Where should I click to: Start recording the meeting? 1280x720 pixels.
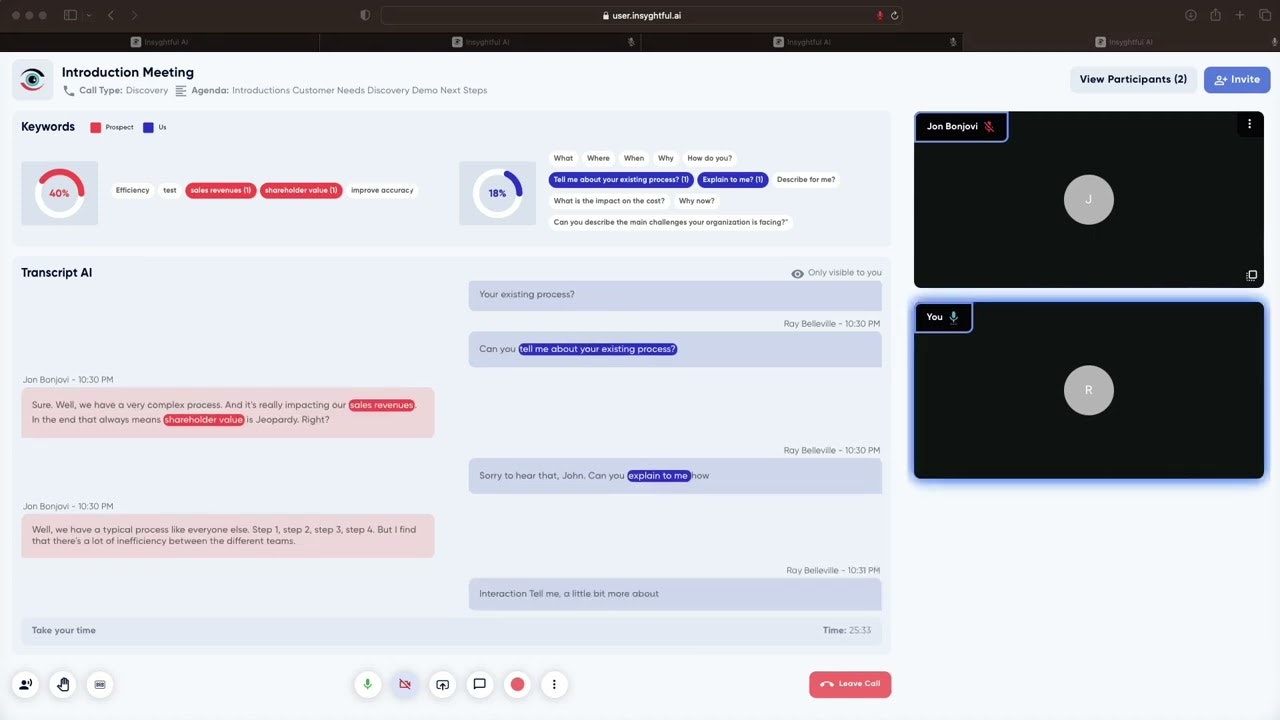(517, 684)
